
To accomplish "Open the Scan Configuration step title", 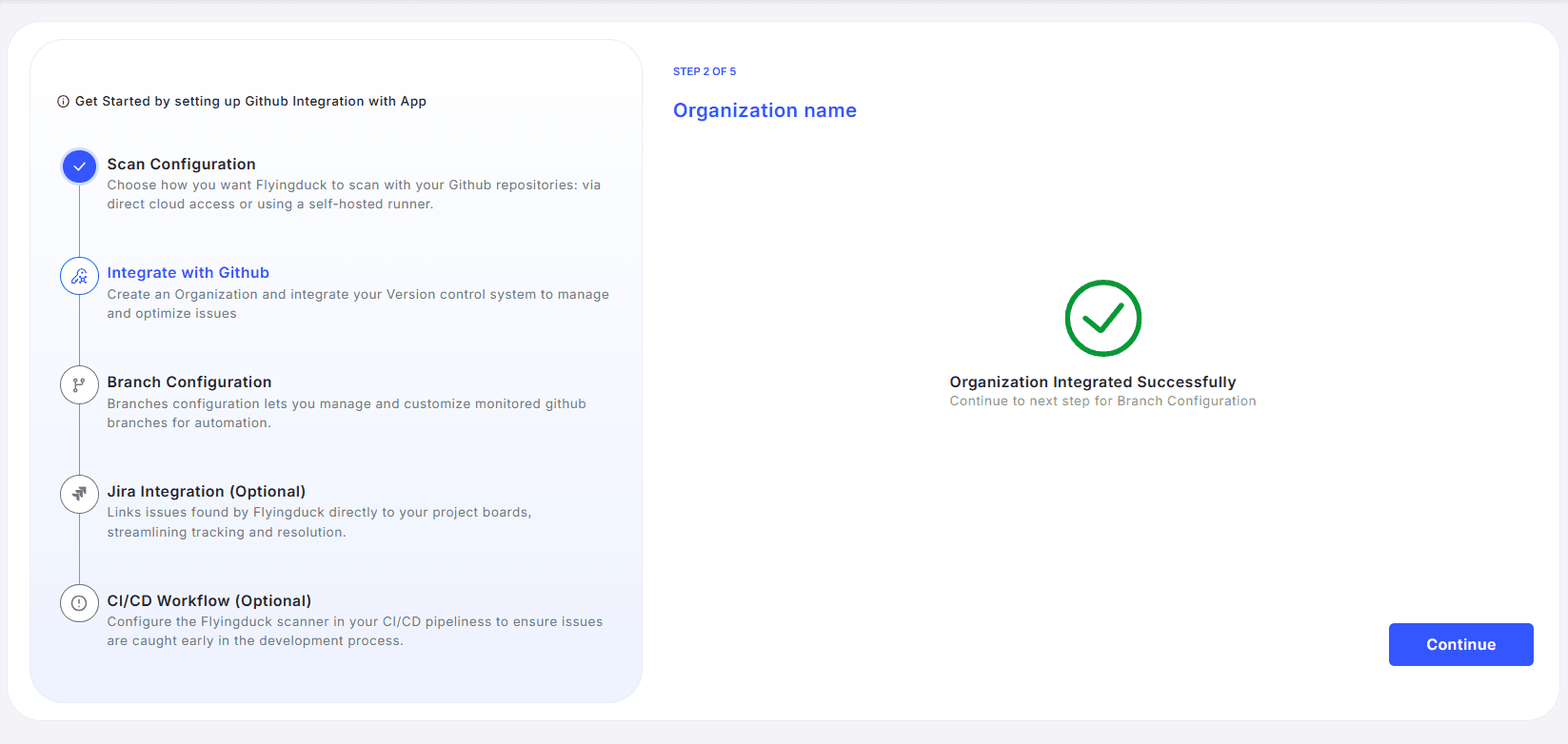I will pyautogui.click(x=181, y=164).
